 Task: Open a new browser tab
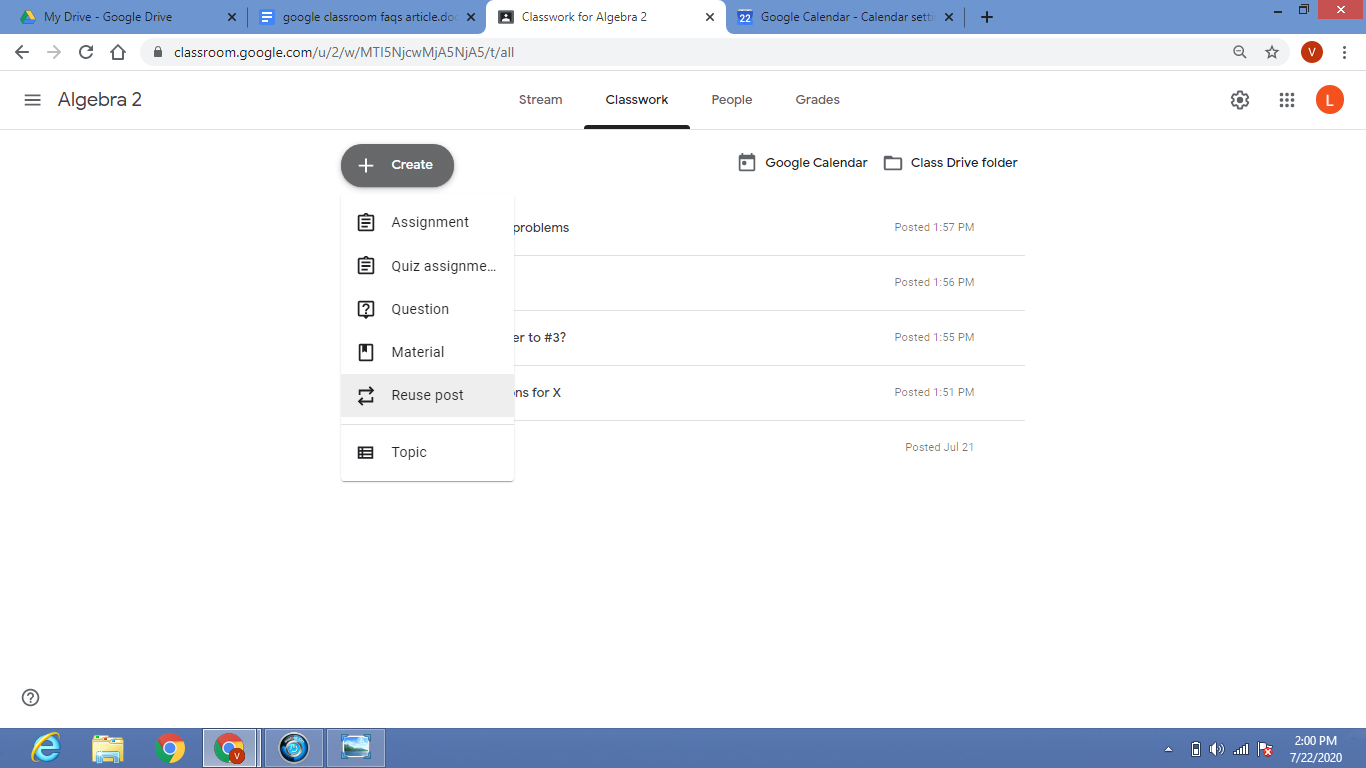[x=987, y=17]
